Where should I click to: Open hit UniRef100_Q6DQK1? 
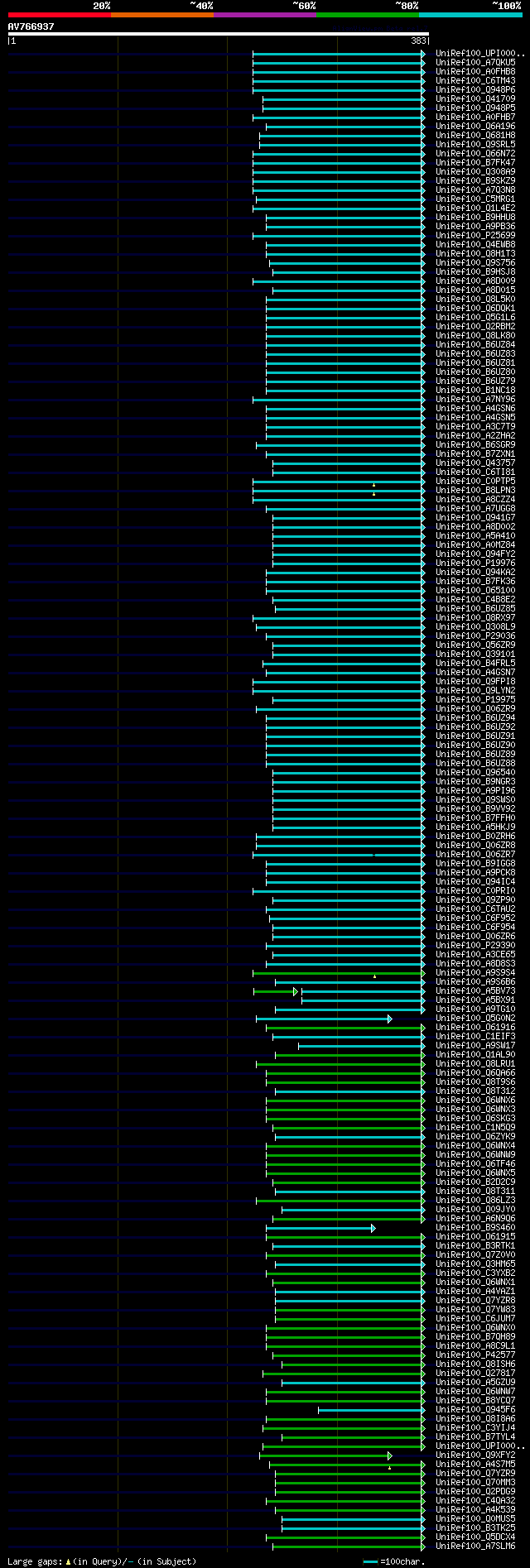tap(475, 309)
